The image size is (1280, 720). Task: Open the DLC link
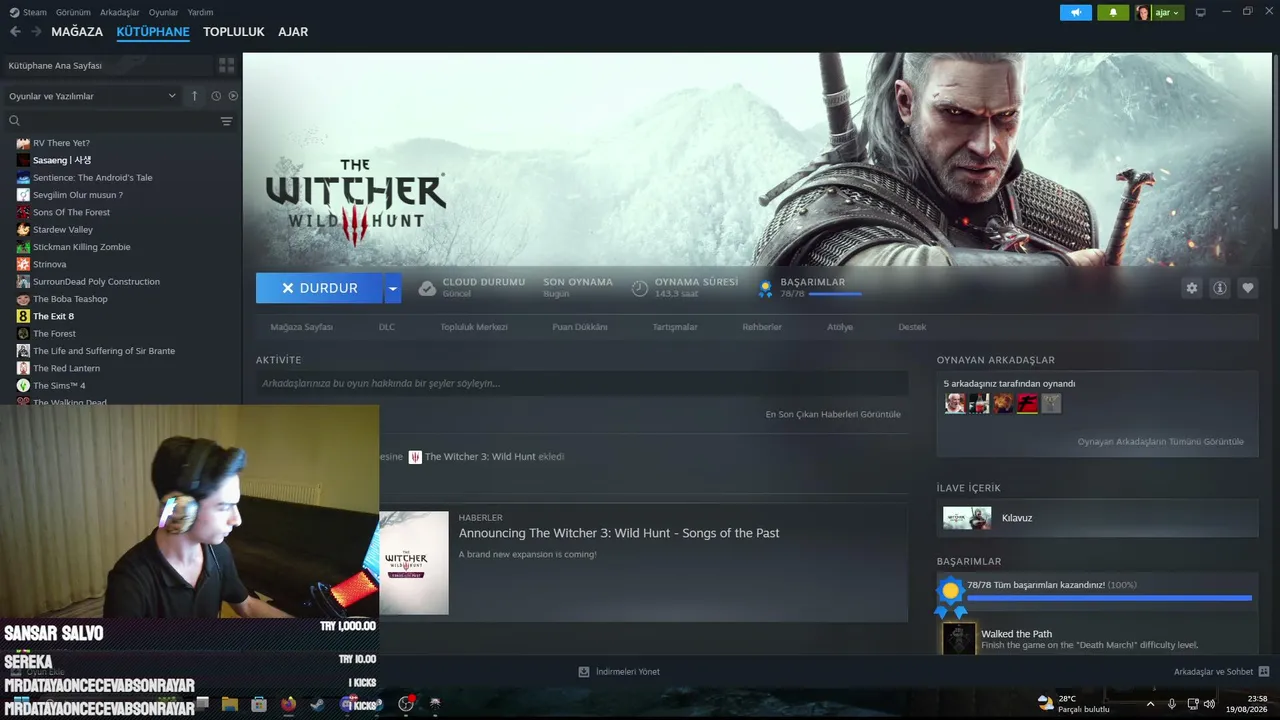pyautogui.click(x=387, y=327)
